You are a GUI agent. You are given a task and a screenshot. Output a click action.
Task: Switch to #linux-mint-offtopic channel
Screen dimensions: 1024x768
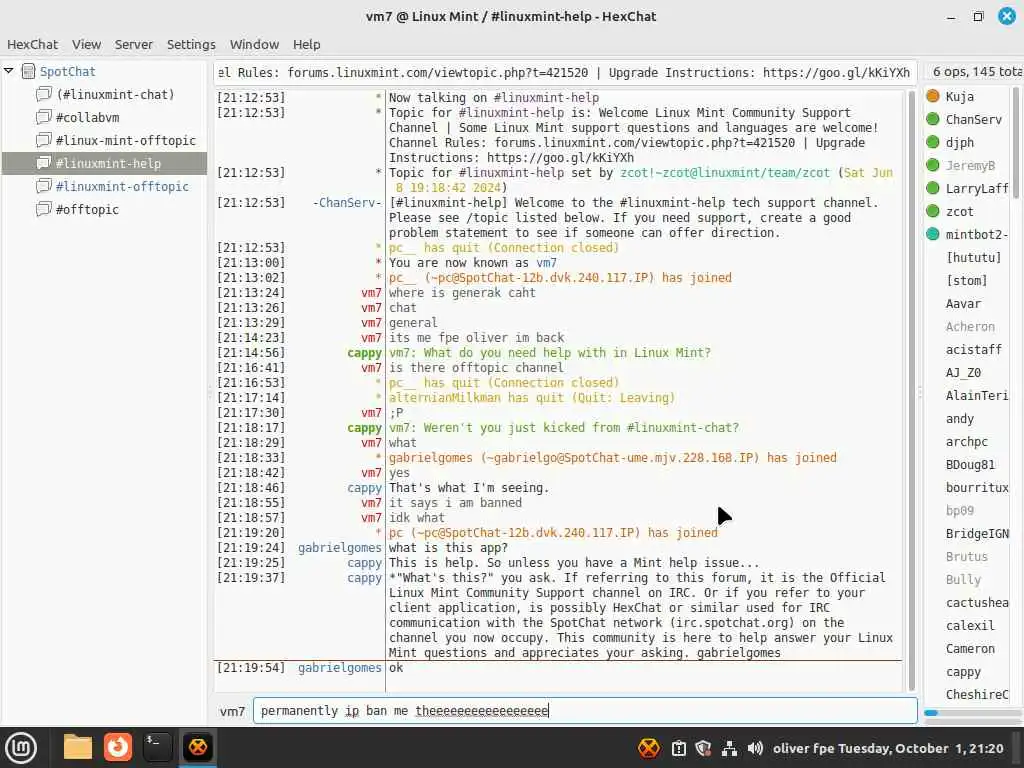tap(125, 140)
